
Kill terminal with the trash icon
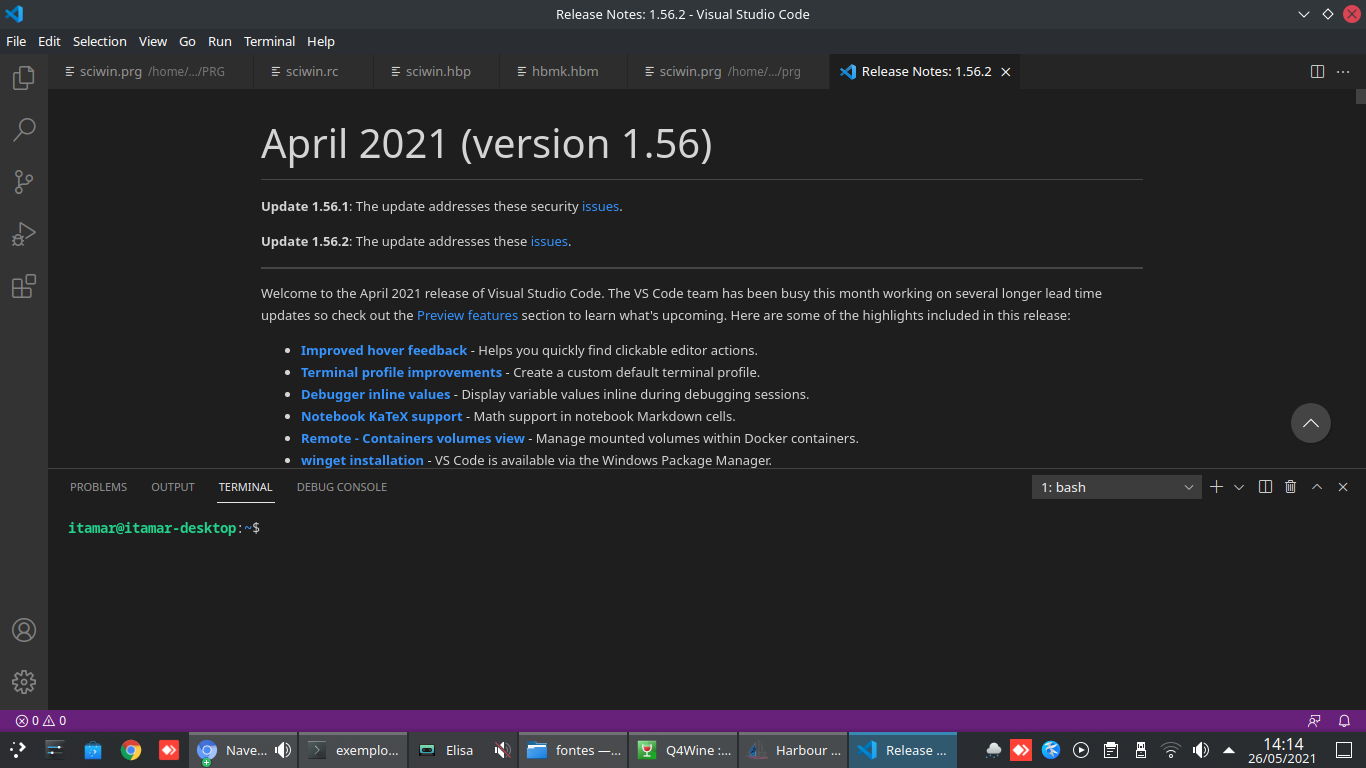1290,487
